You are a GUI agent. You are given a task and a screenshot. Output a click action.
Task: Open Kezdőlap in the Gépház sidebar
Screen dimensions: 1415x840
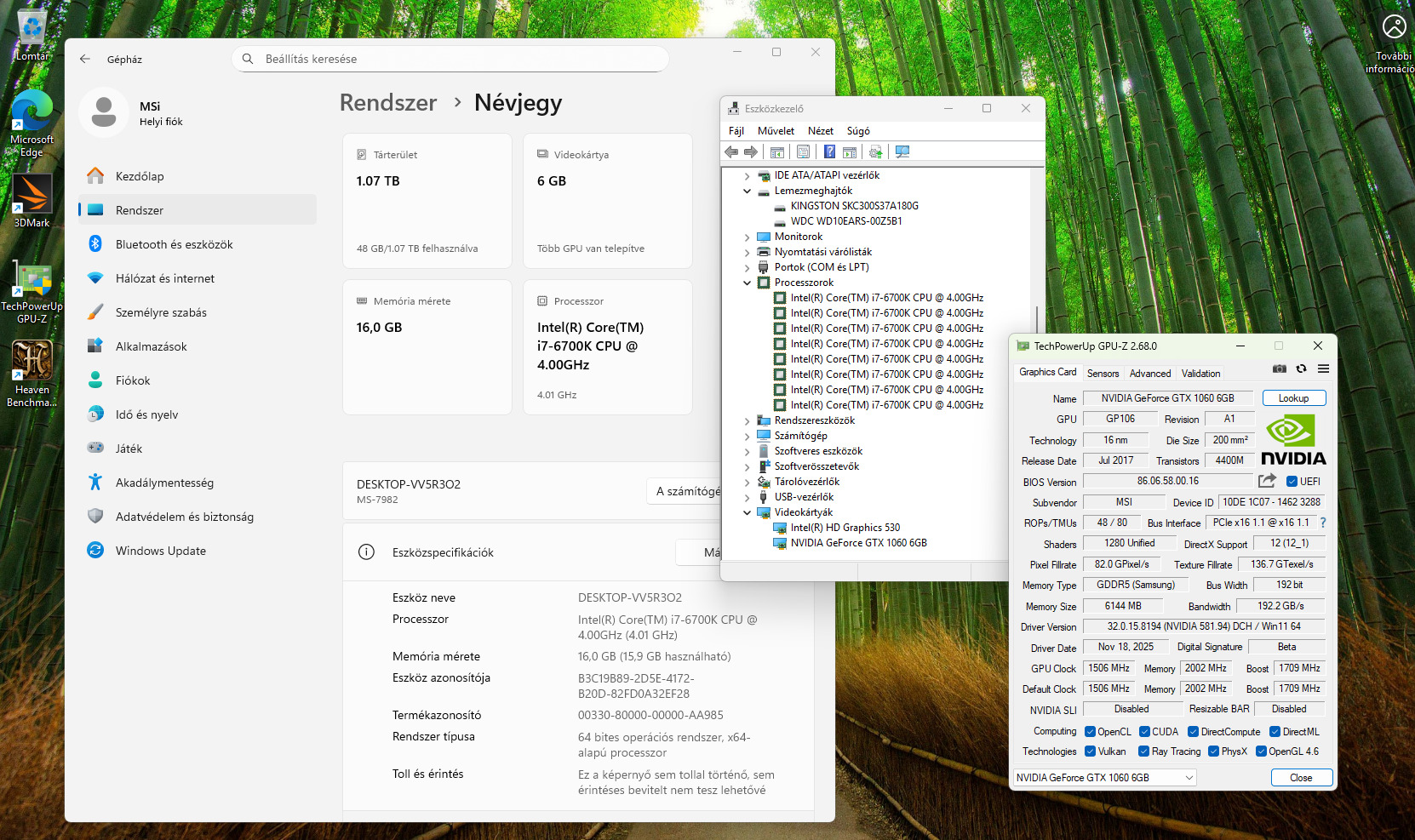pos(198,176)
